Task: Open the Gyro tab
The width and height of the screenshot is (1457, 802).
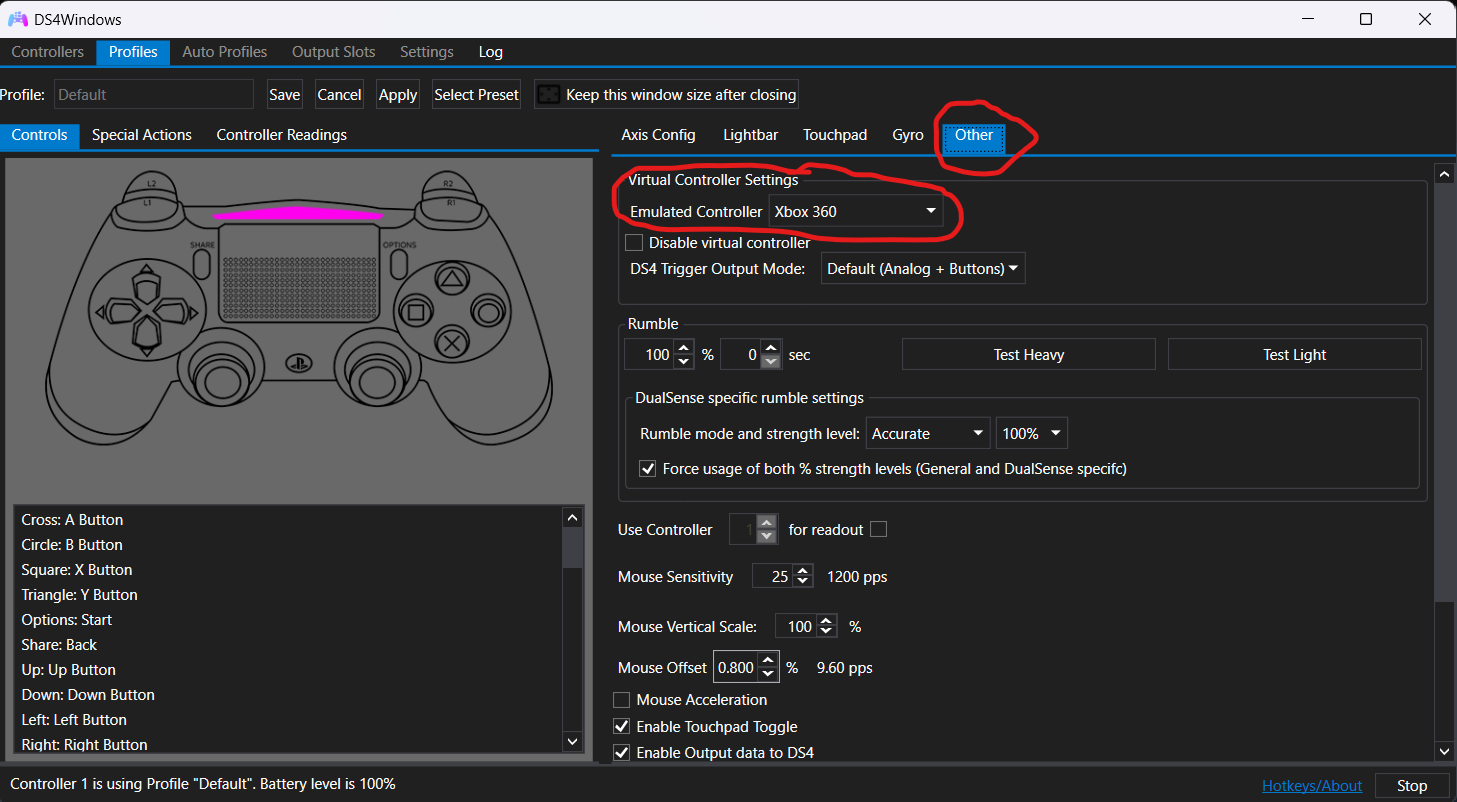Action: point(908,135)
